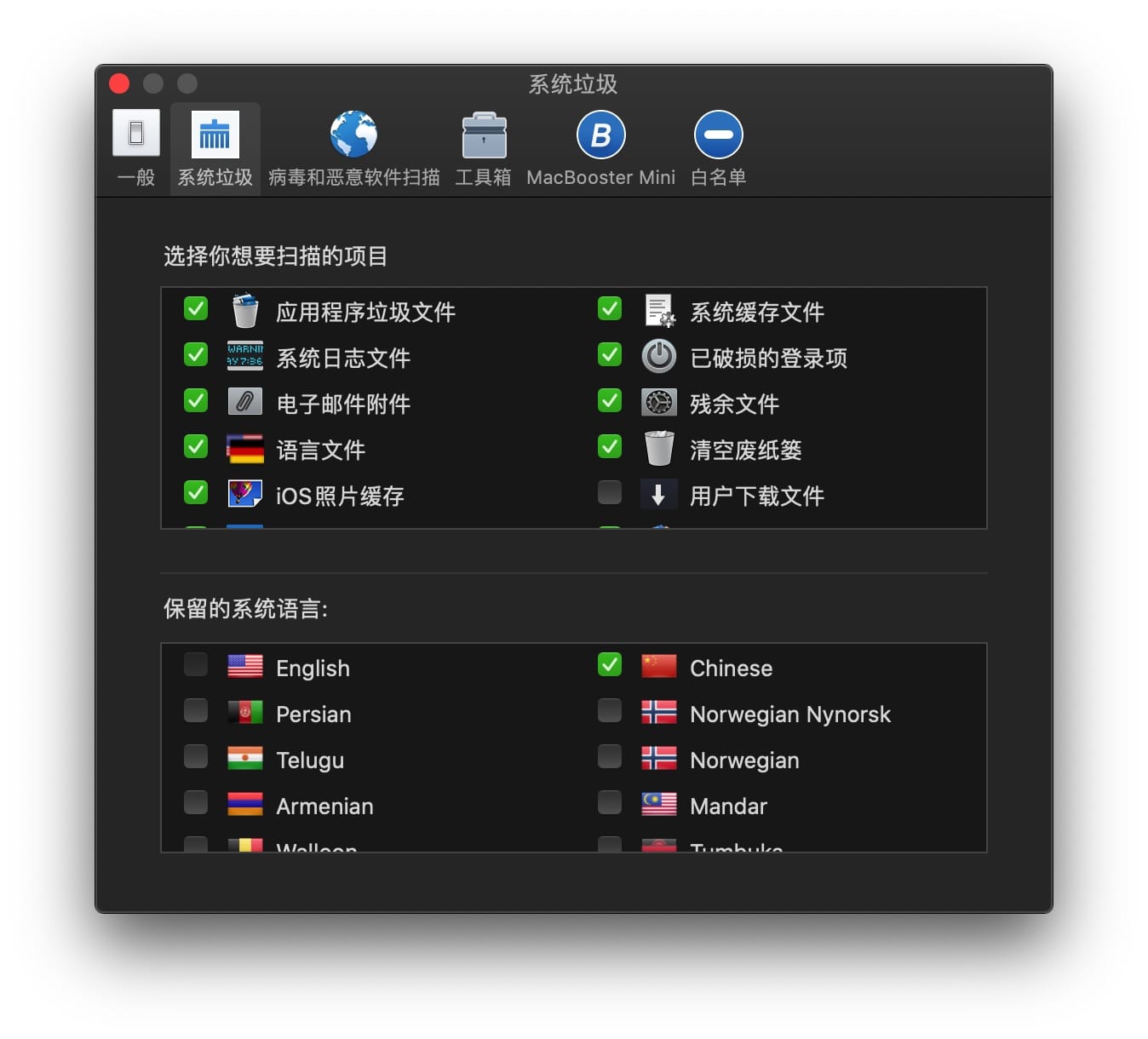The image size is (1148, 1039).
Task: Select the Armenian language label
Action: tap(324, 807)
